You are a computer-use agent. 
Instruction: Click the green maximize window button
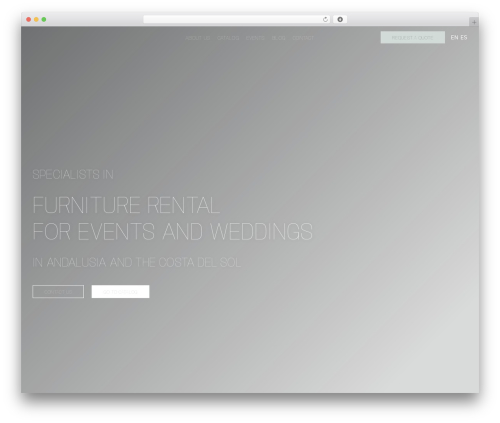point(44,20)
